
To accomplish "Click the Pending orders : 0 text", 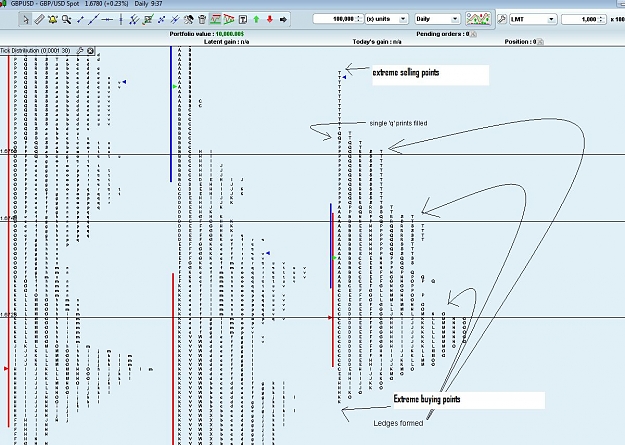I will tap(442, 34).
